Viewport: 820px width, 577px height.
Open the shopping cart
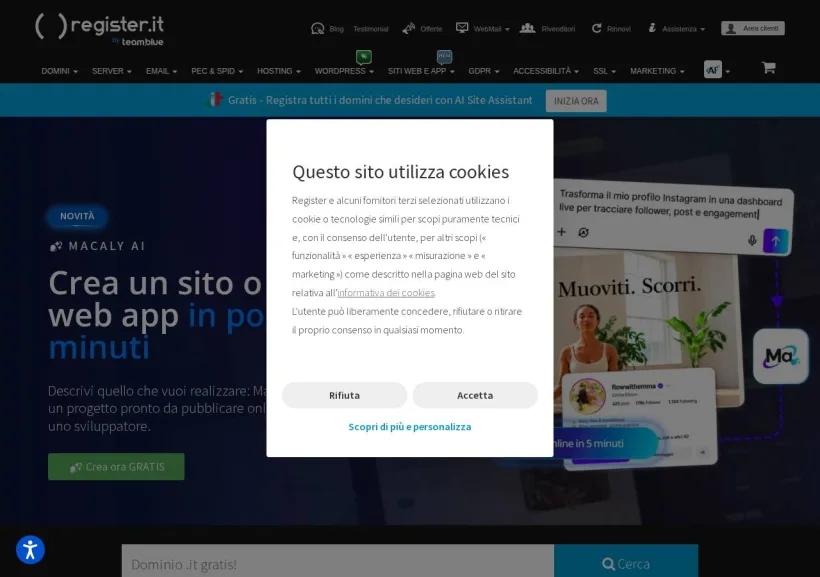(768, 67)
